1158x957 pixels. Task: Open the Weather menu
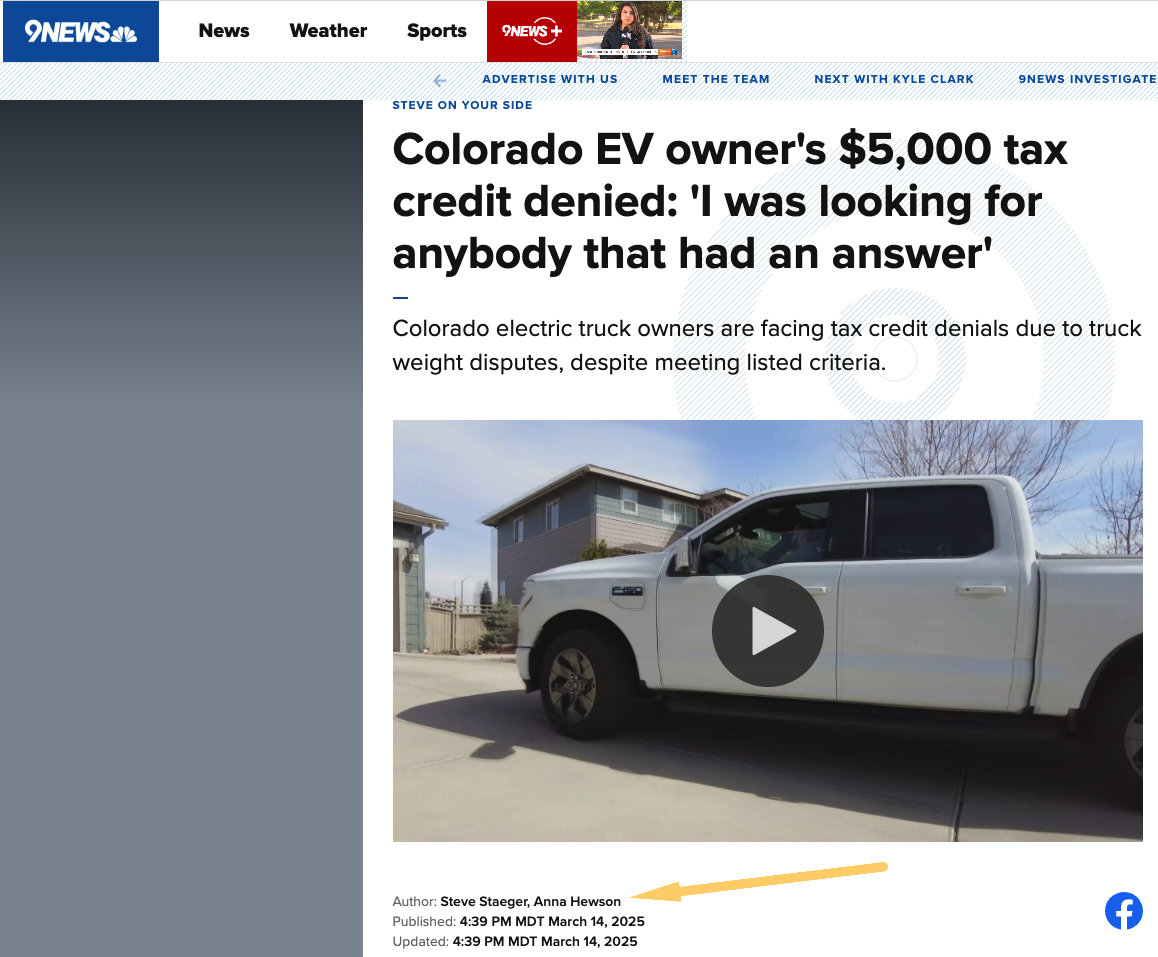328,31
